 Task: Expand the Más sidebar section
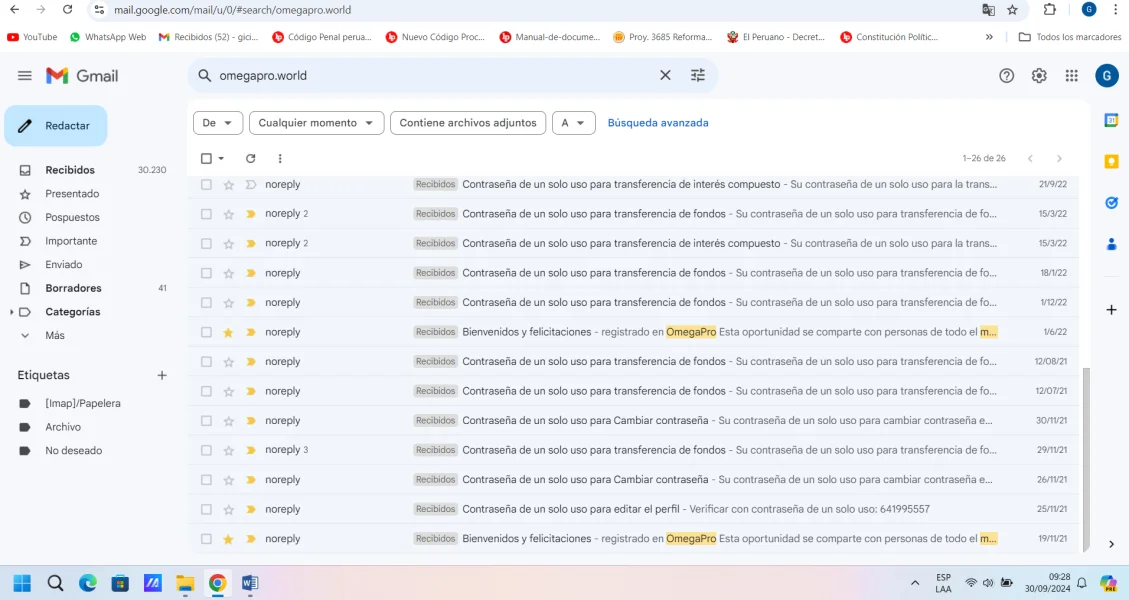55,336
